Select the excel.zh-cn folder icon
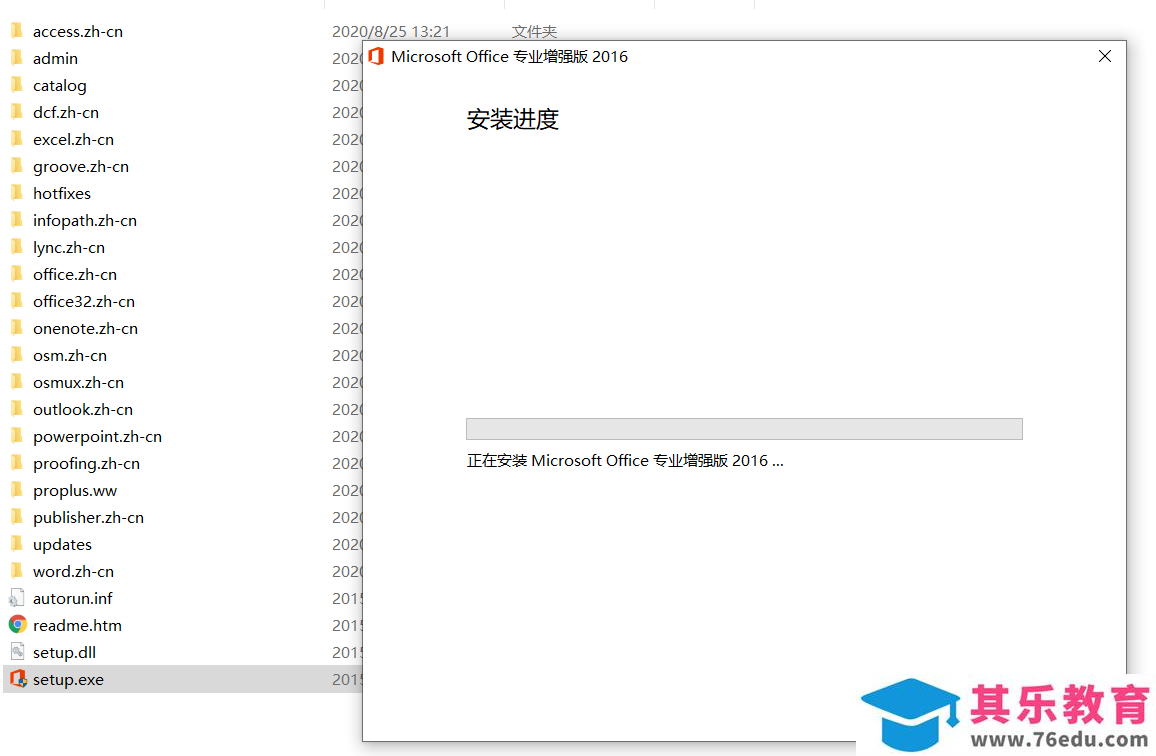 click(x=17, y=139)
